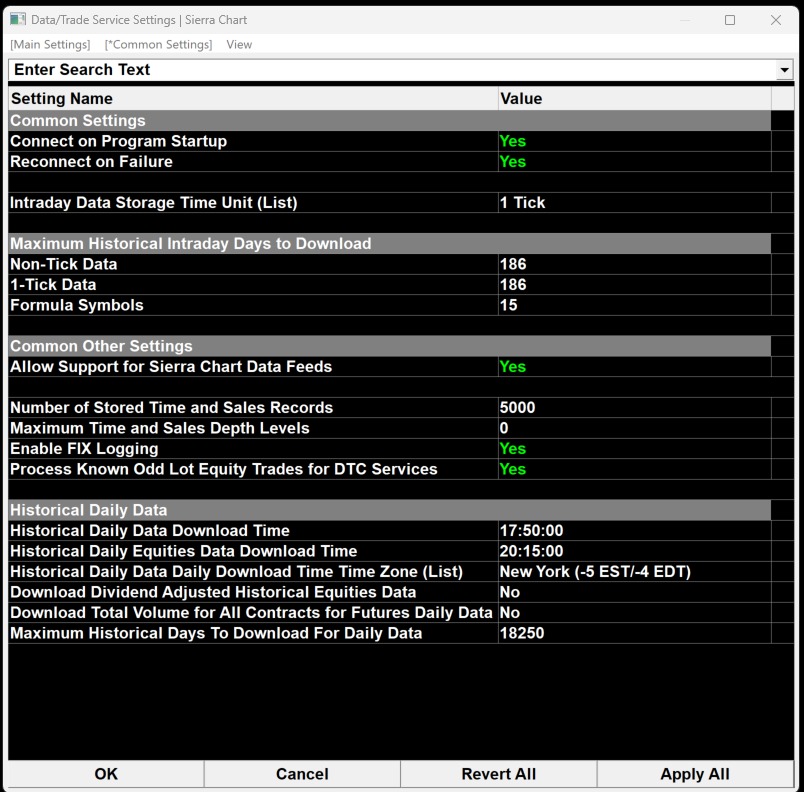The width and height of the screenshot is (804, 792).
Task: Select the 1-Tick Data setting name
Action: pos(253,285)
